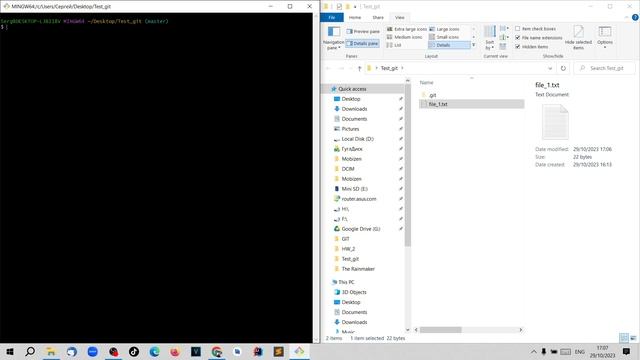Open router.asus.com in navigation pane
The height and width of the screenshot is (360, 640).
[x=359, y=199]
